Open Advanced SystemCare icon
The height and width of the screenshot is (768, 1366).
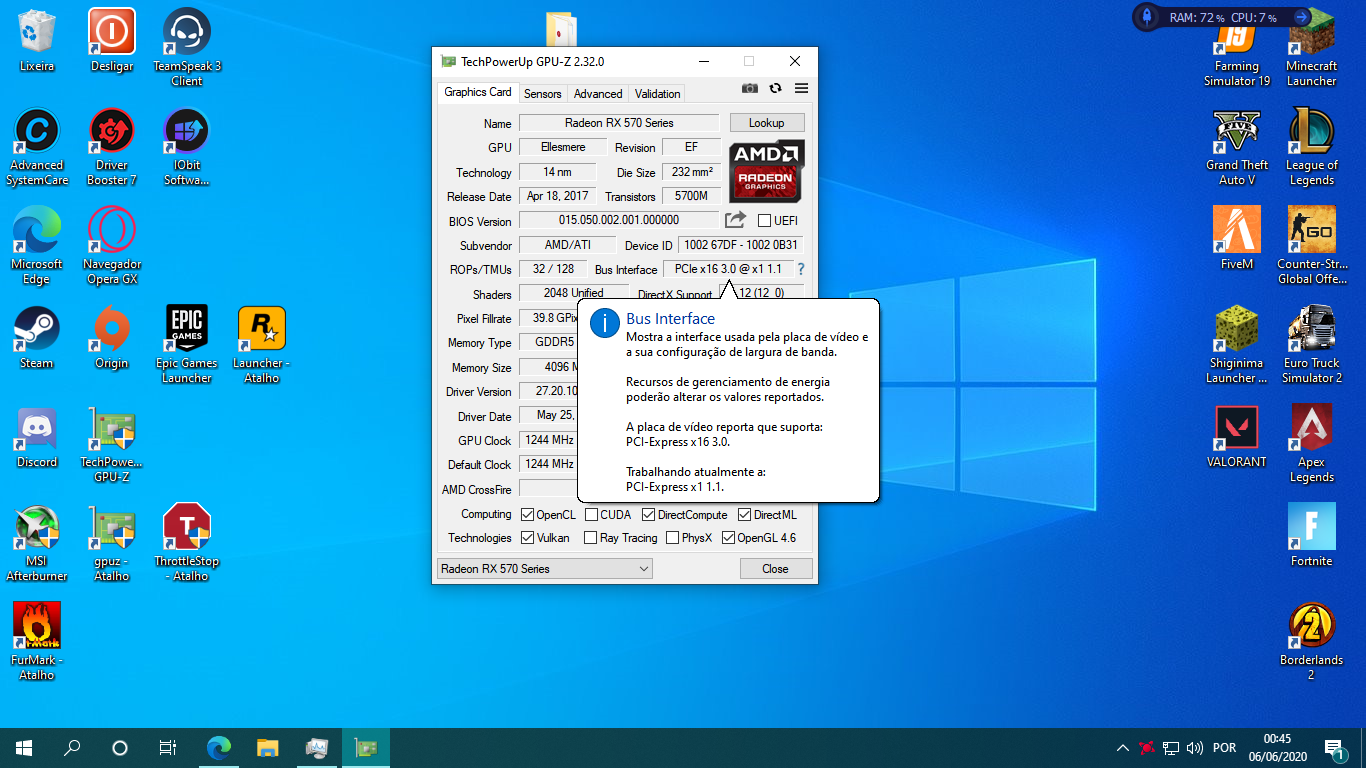[37, 147]
